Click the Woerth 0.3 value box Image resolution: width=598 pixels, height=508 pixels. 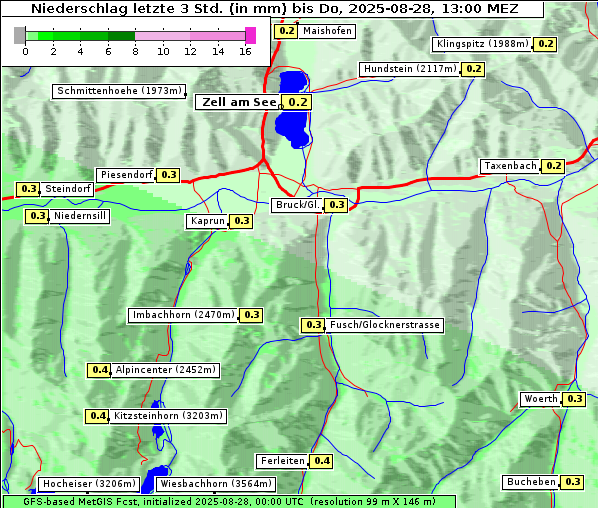click(574, 399)
